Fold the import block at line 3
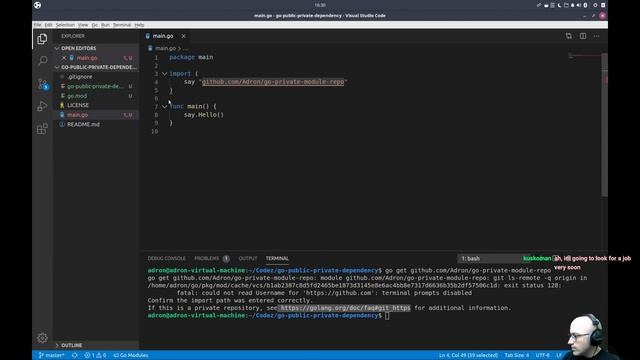 coord(164,73)
